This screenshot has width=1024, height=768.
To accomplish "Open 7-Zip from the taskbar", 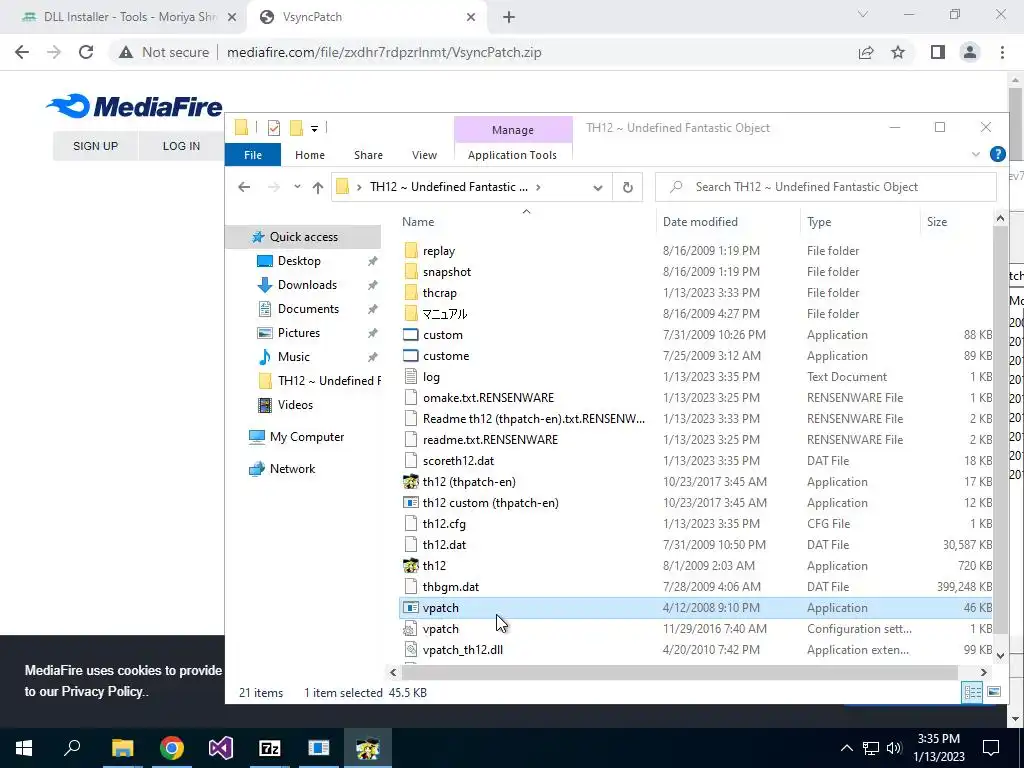I will (270, 748).
